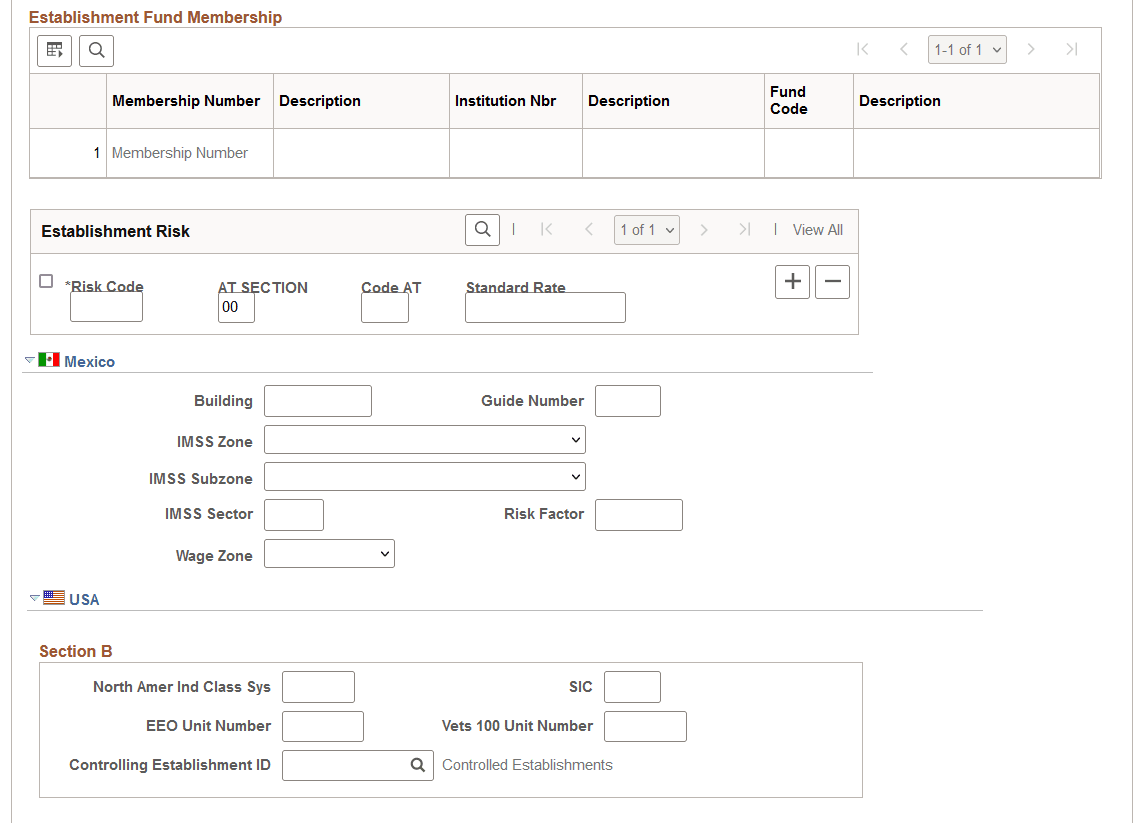This screenshot has width=1144, height=823.
Task: Jump to last row of Establishment Risk
Action: [744, 229]
